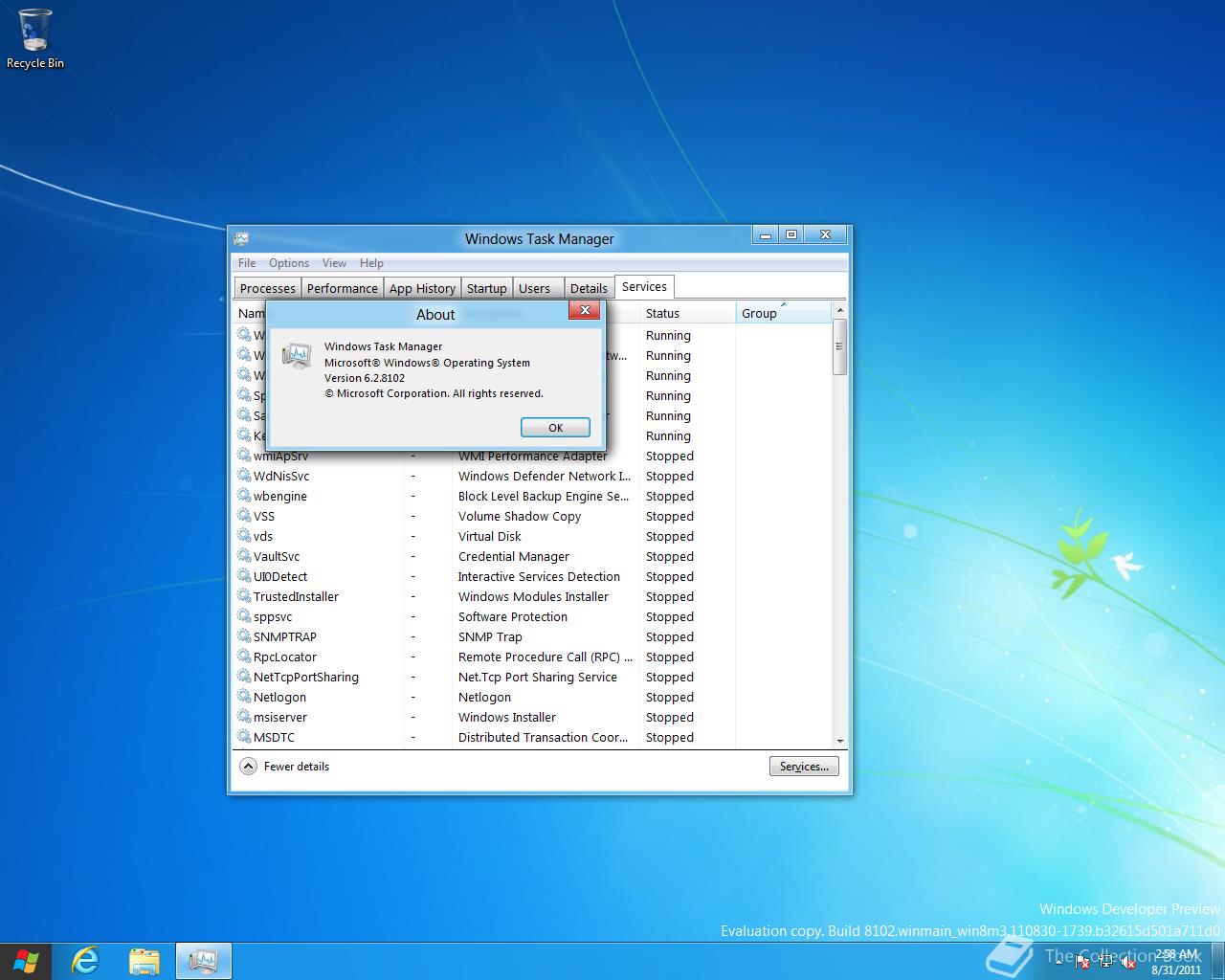Click the volume icon in system tray
Screen dimensions: 1225x980
tap(1127, 963)
